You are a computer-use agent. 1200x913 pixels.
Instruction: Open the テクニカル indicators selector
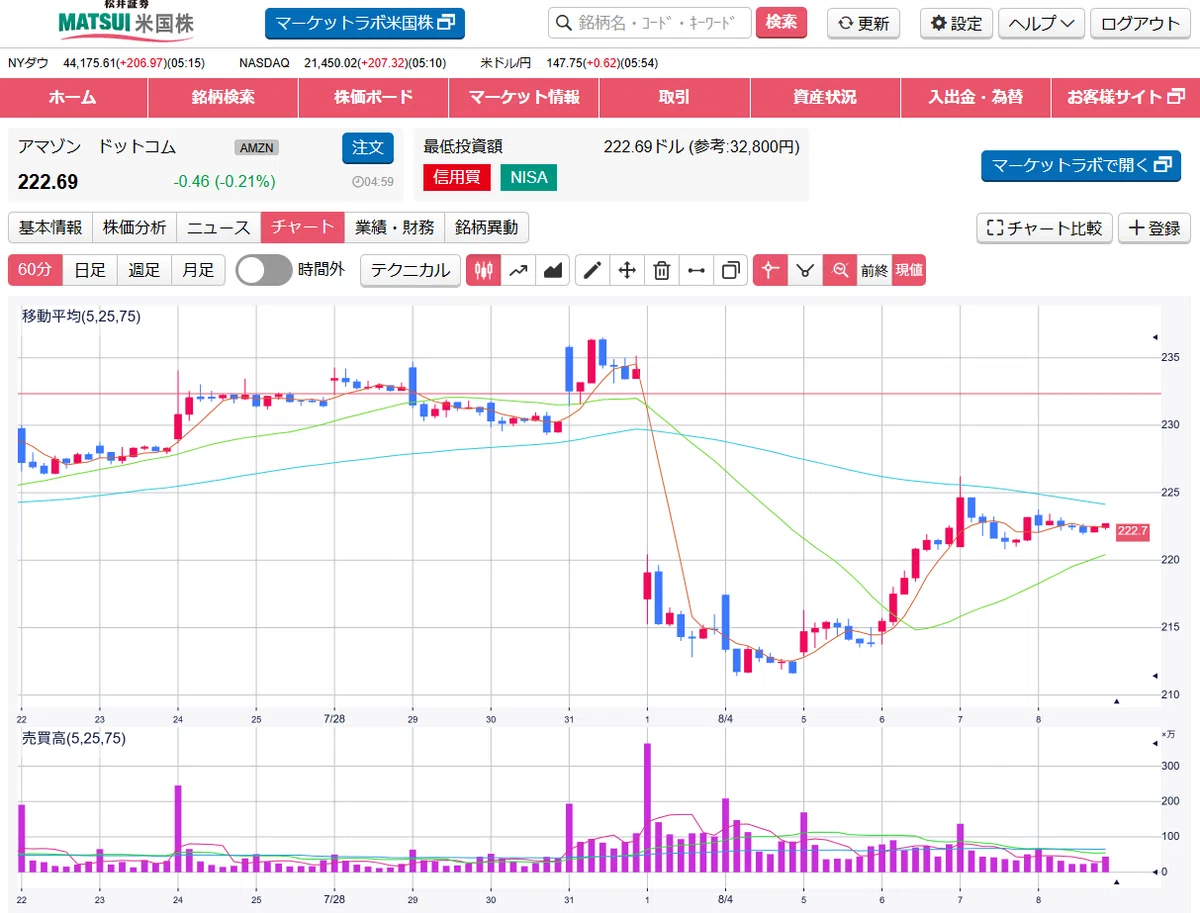410,270
